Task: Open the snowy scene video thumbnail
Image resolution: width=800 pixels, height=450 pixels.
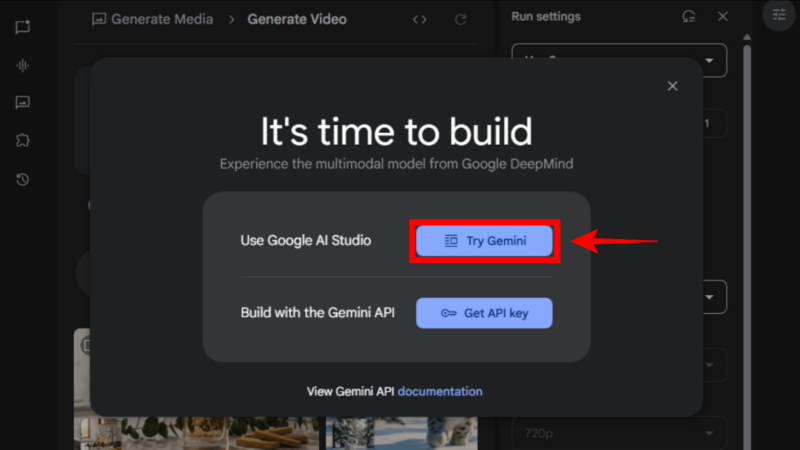Action: pyautogui.click(x=402, y=433)
